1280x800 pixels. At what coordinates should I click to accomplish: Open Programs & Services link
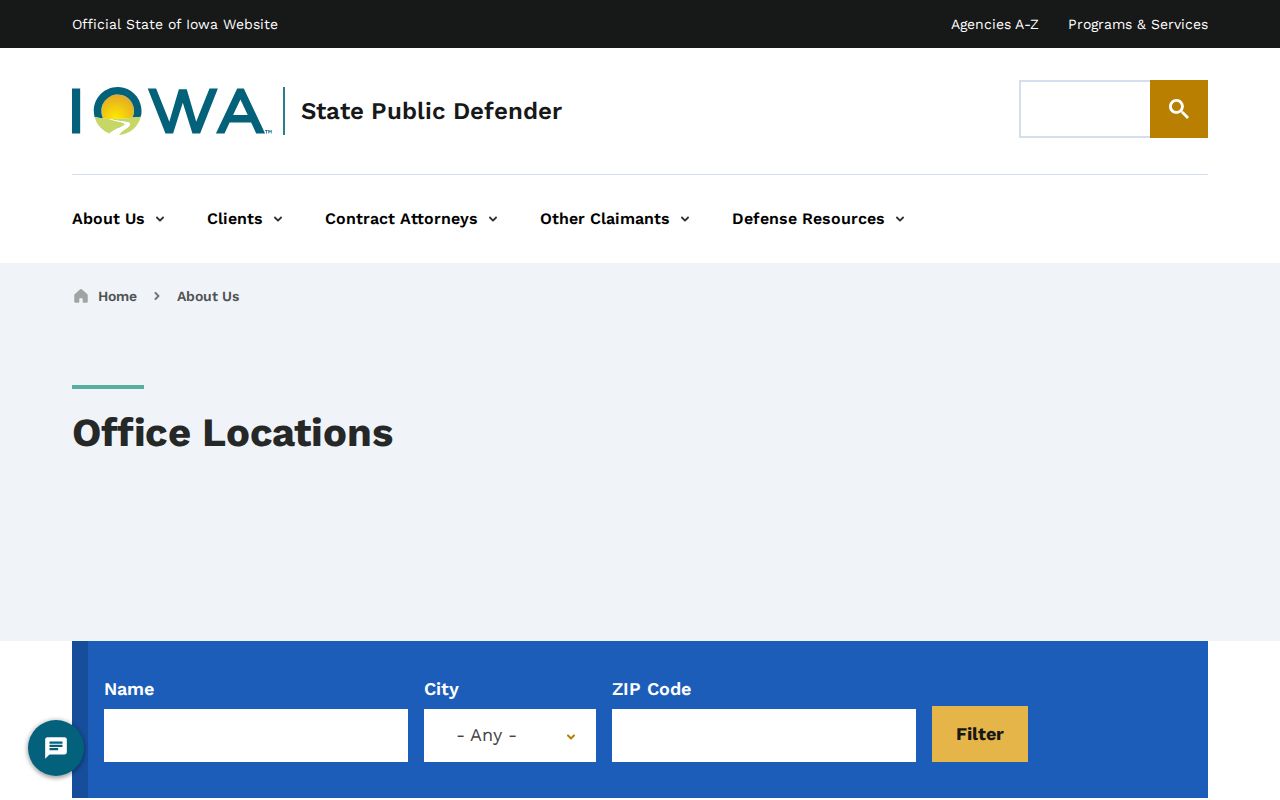[1138, 24]
